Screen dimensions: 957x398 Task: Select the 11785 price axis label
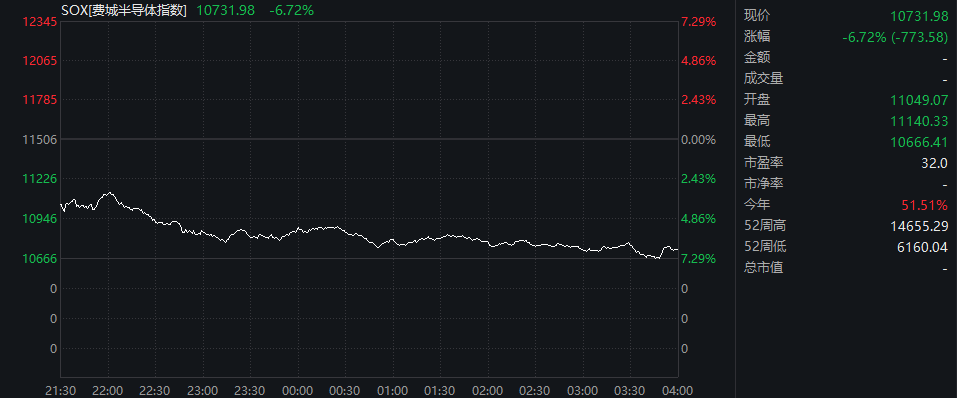pos(39,100)
